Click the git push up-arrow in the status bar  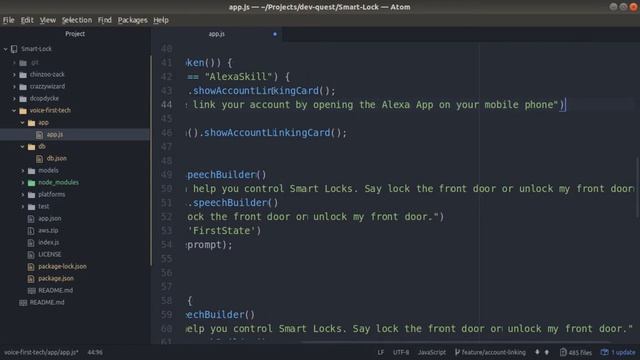547,352
